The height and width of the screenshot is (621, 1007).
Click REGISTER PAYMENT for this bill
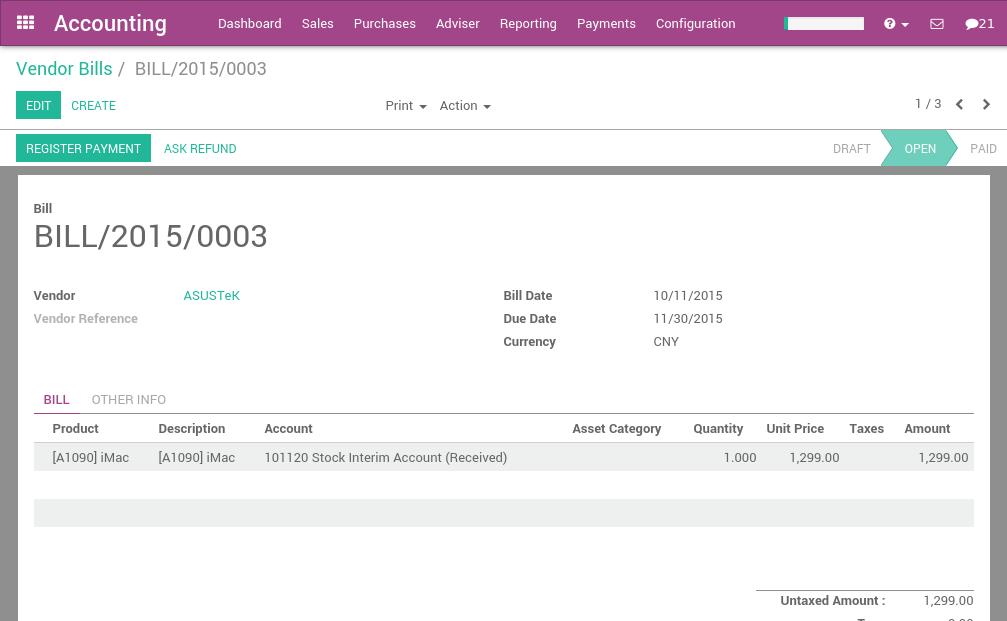click(x=83, y=148)
